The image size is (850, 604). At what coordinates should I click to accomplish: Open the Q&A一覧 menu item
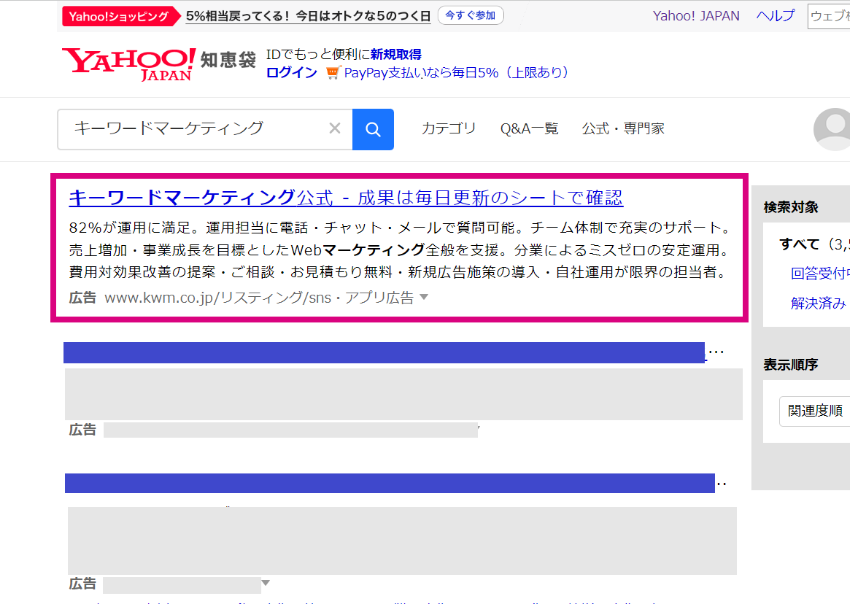529,128
